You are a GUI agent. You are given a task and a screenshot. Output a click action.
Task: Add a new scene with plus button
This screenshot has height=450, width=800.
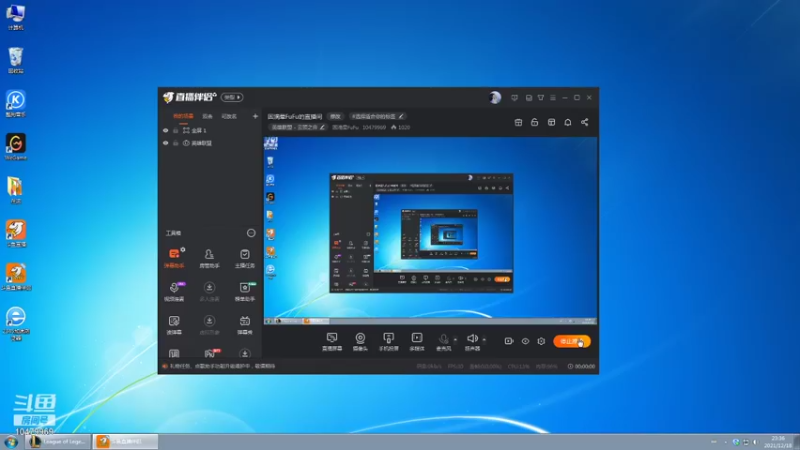coord(255,116)
